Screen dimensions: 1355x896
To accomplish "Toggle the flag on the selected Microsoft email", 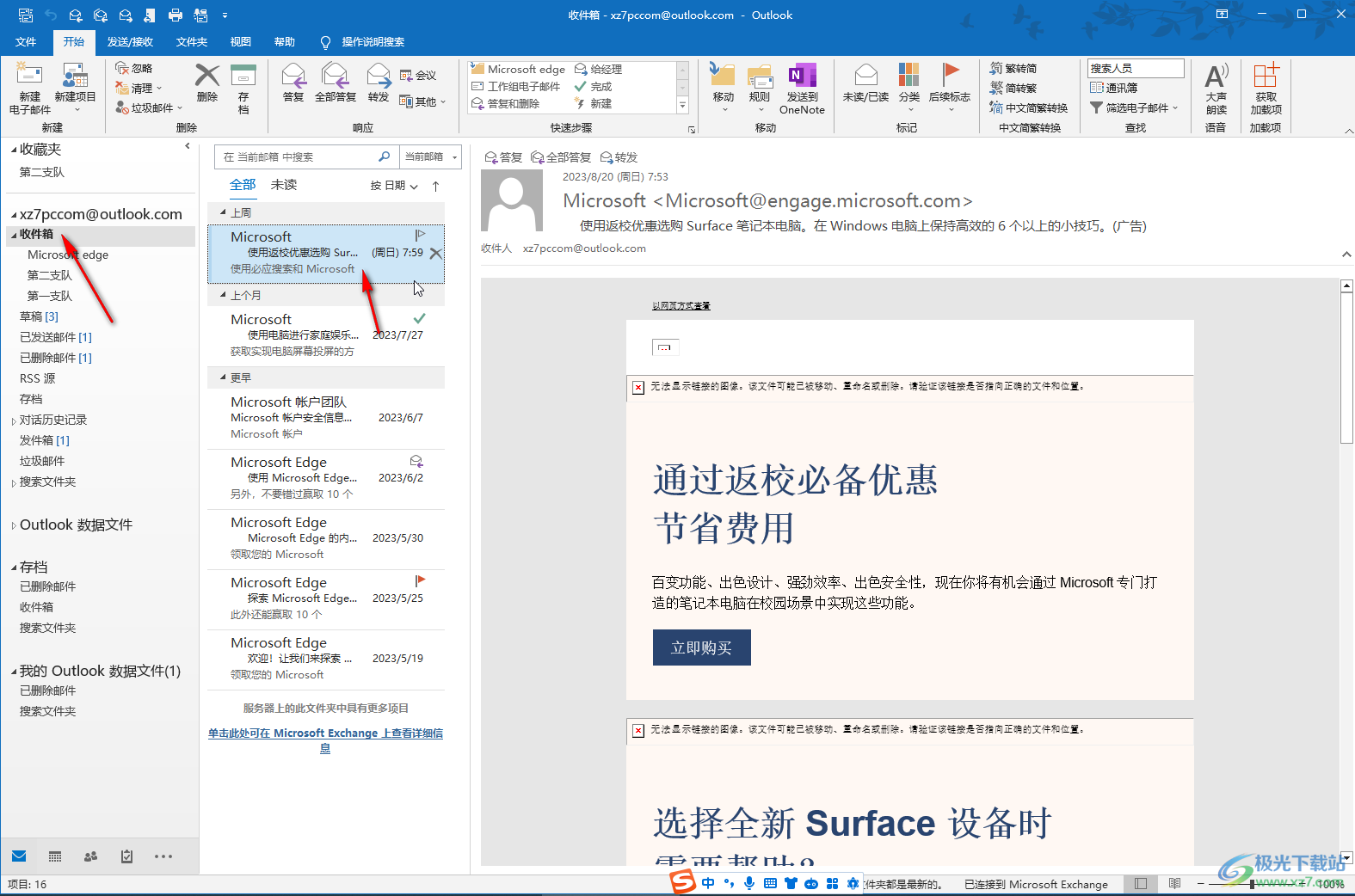I will pyautogui.click(x=420, y=236).
